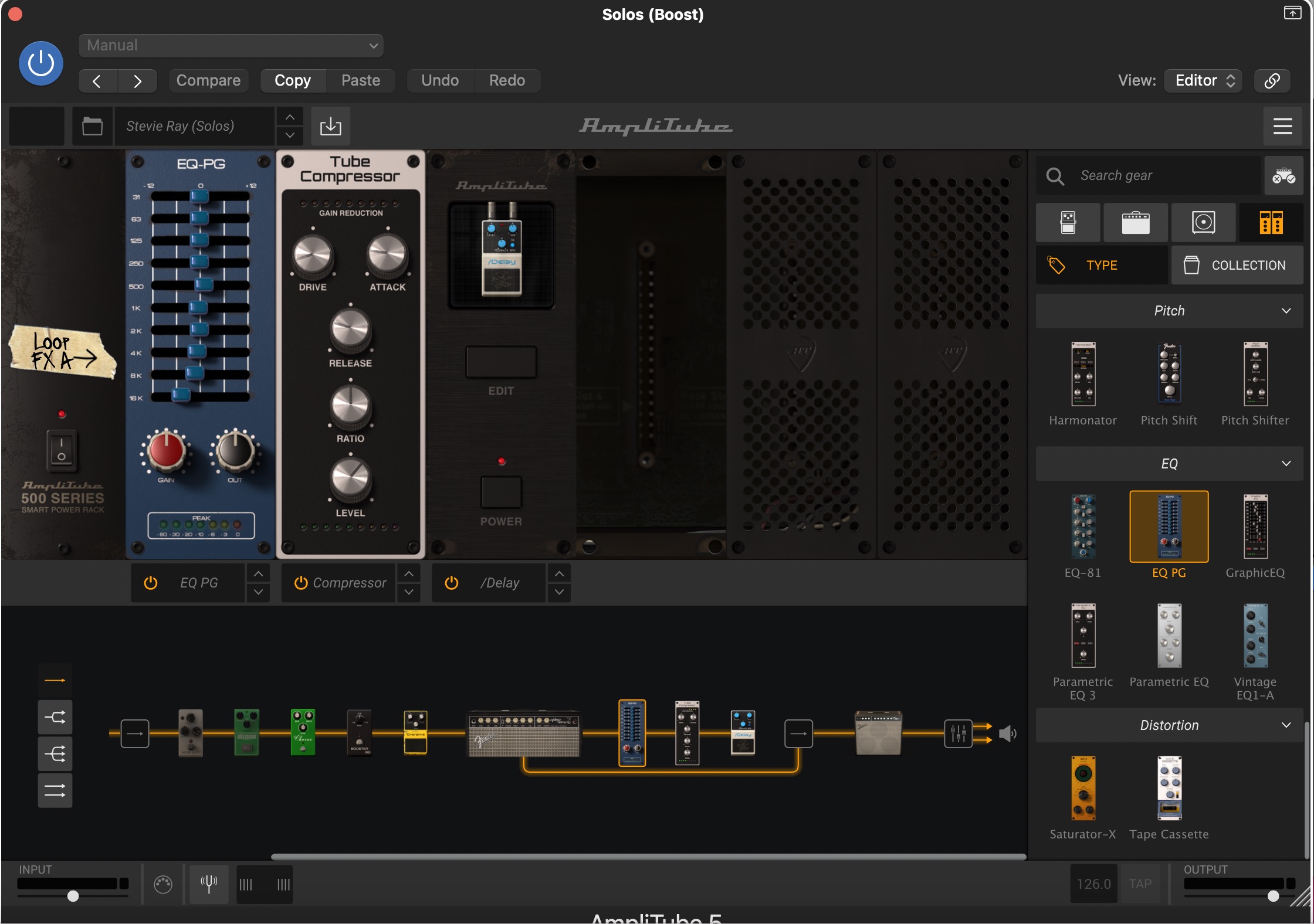1314x924 pixels.
Task: Click the INPUT level slider knob
Action: [73, 896]
